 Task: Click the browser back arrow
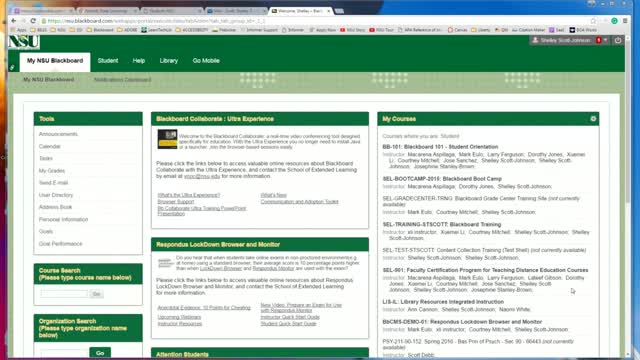point(14,21)
